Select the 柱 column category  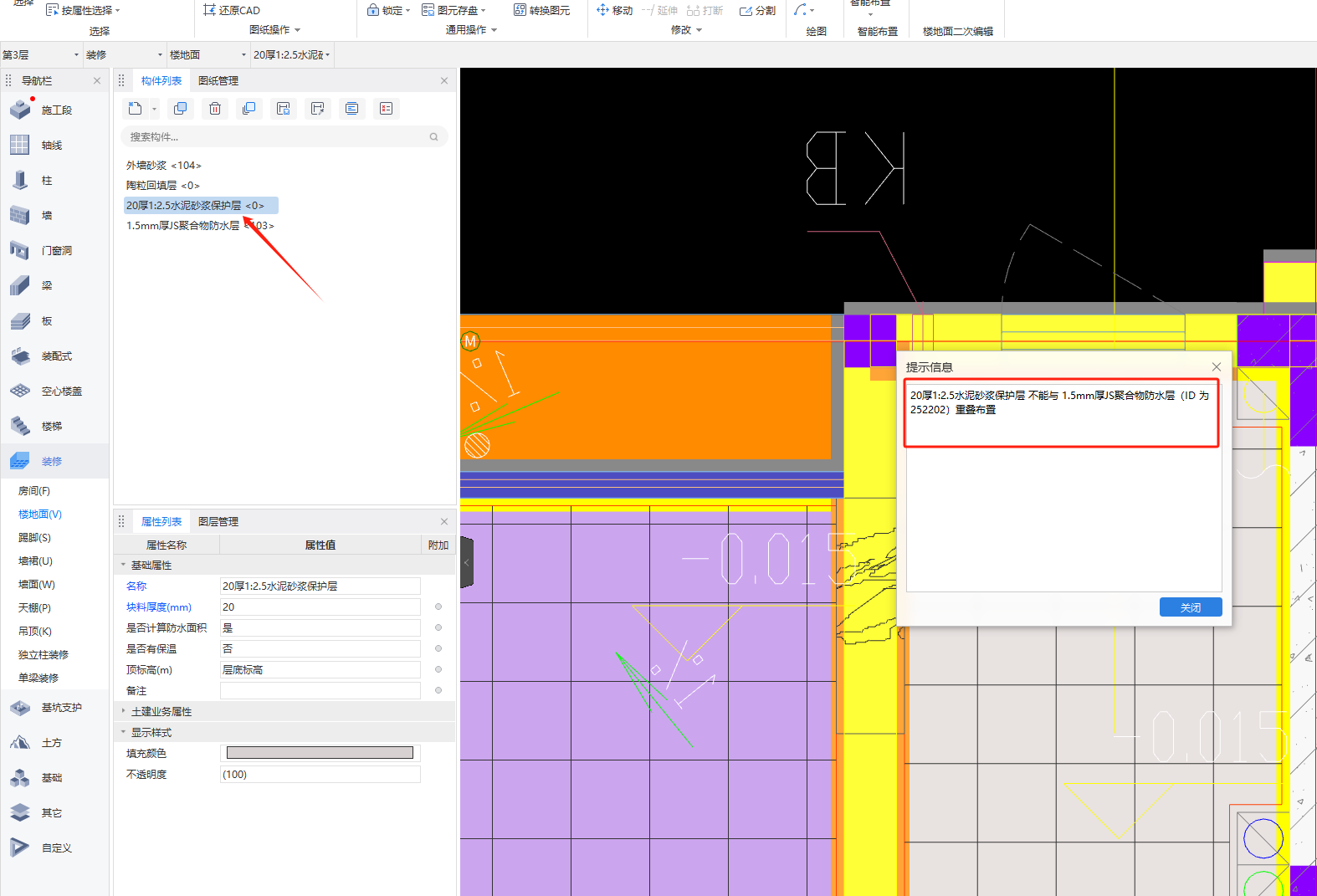47,180
